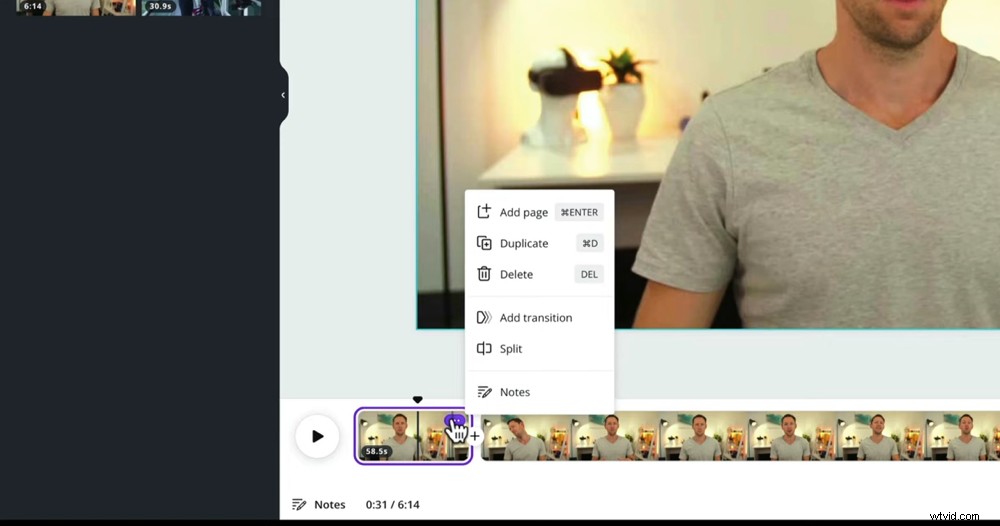Click the 0:31 / 6:14 time display
Viewport: 1000px width, 526px height.
pos(392,504)
